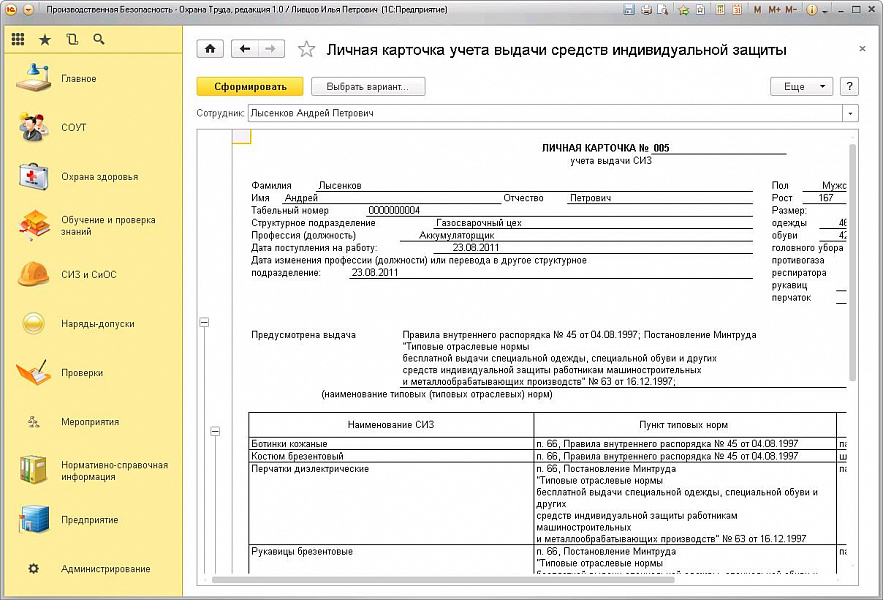Screen dimensions: 883x600
Task: Open the СИЗ и СиОС section
Action: tap(89, 275)
